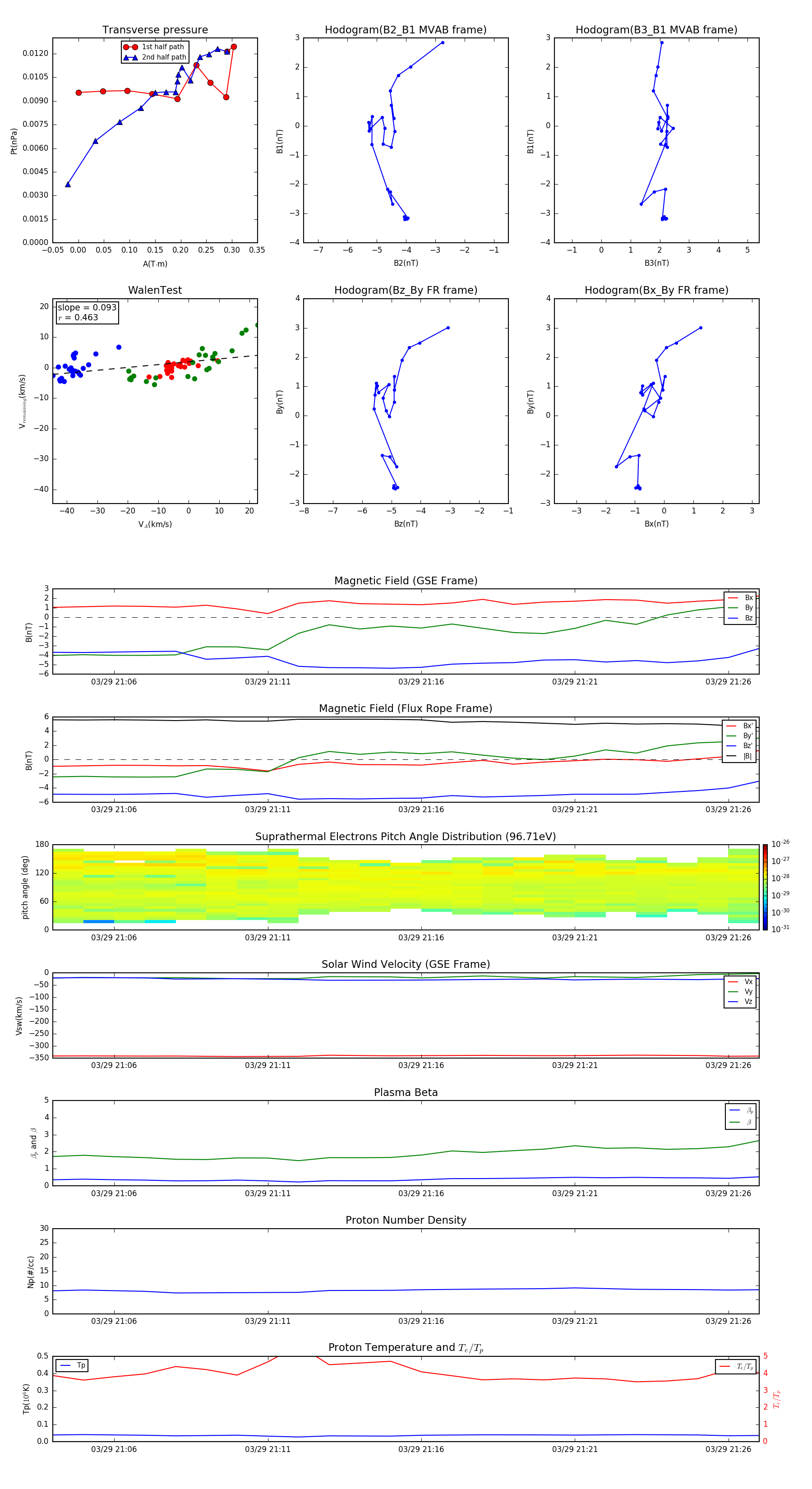
Task: Click the Hodogram(B3_B1 MVAB frame) title
Action: pos(656,29)
